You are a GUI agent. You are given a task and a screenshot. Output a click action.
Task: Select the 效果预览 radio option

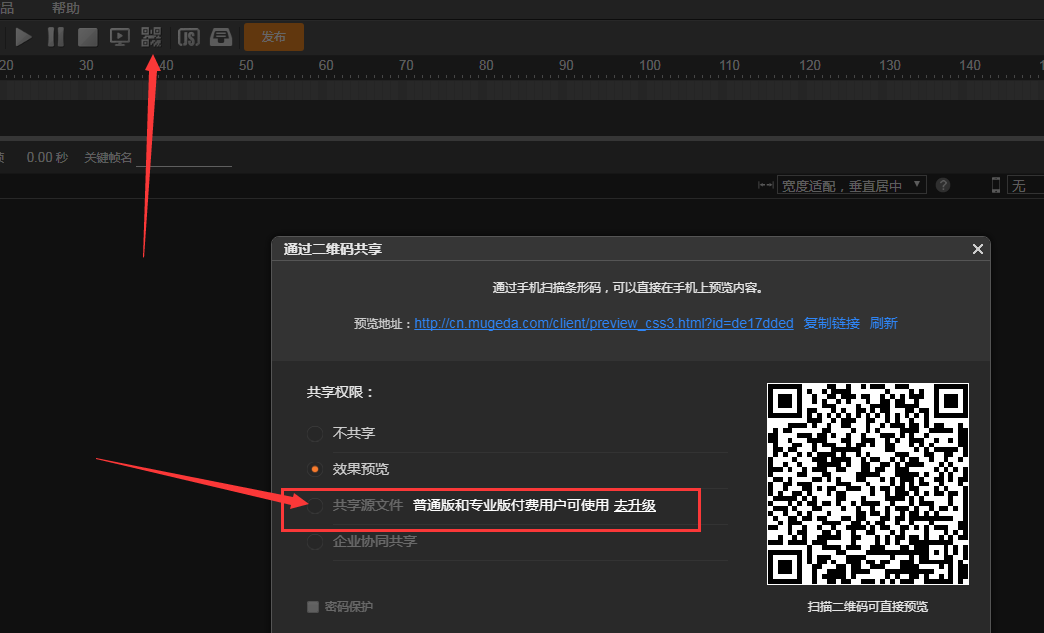(315, 469)
